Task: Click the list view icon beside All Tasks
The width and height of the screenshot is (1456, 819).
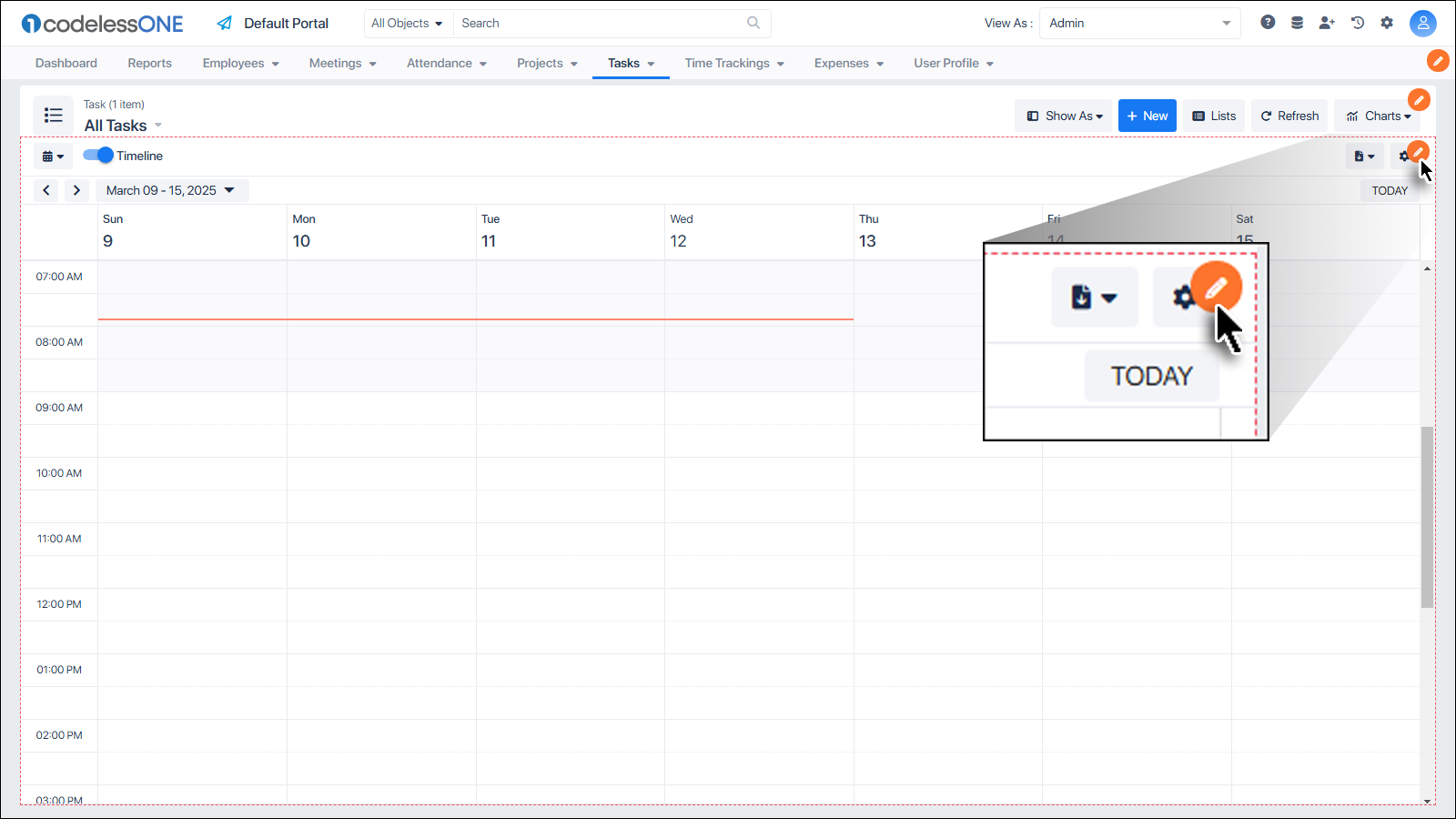Action: tap(54, 116)
